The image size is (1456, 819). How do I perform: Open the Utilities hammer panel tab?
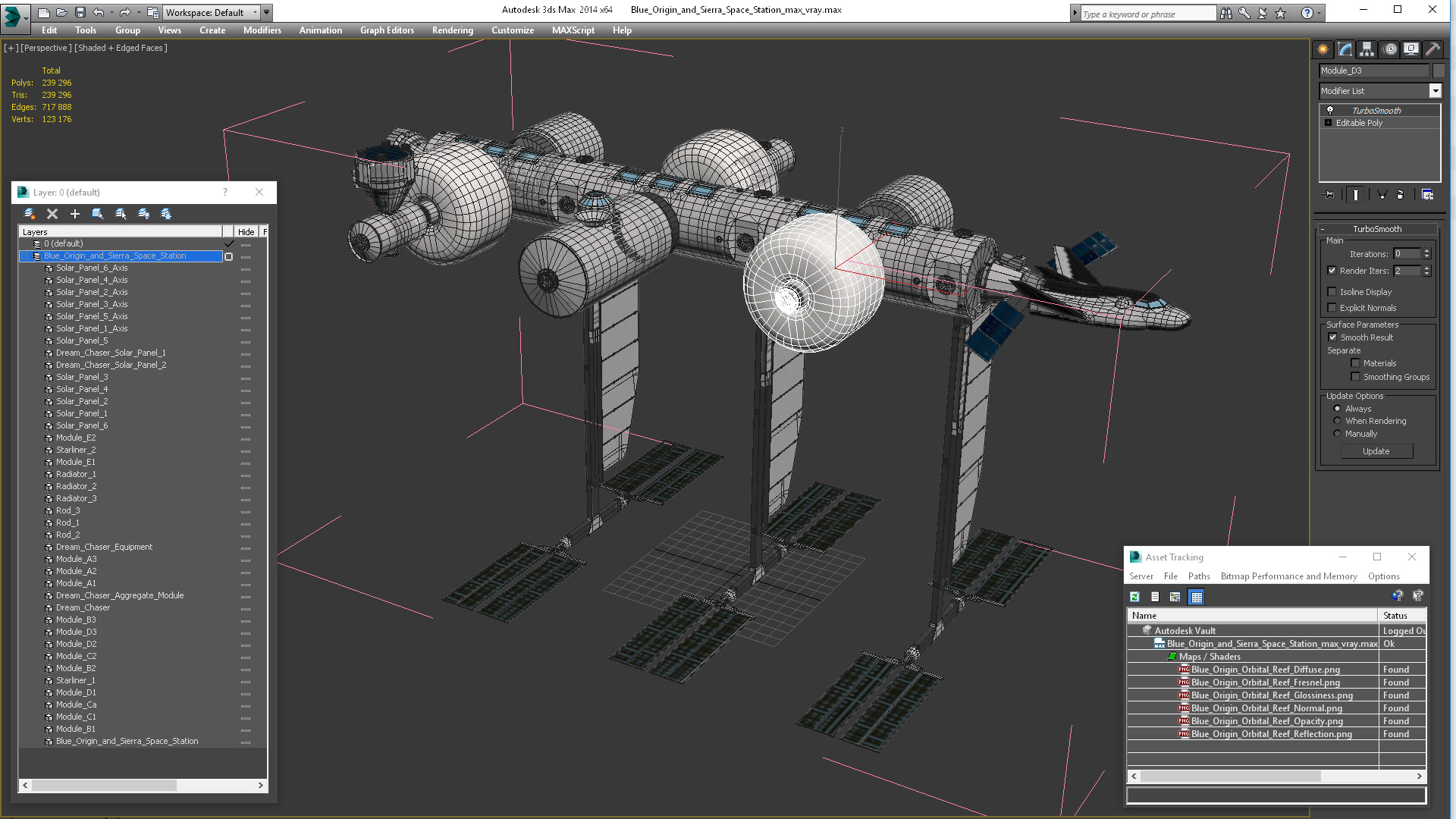[x=1432, y=49]
